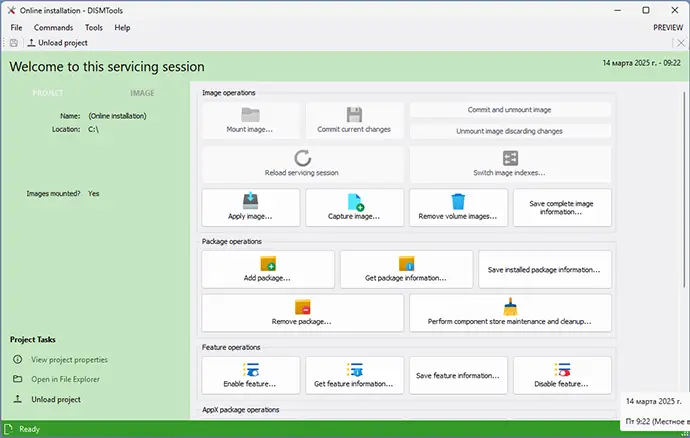This screenshot has height=438, width=690.
Task: Open the Help menu
Action: click(x=122, y=27)
